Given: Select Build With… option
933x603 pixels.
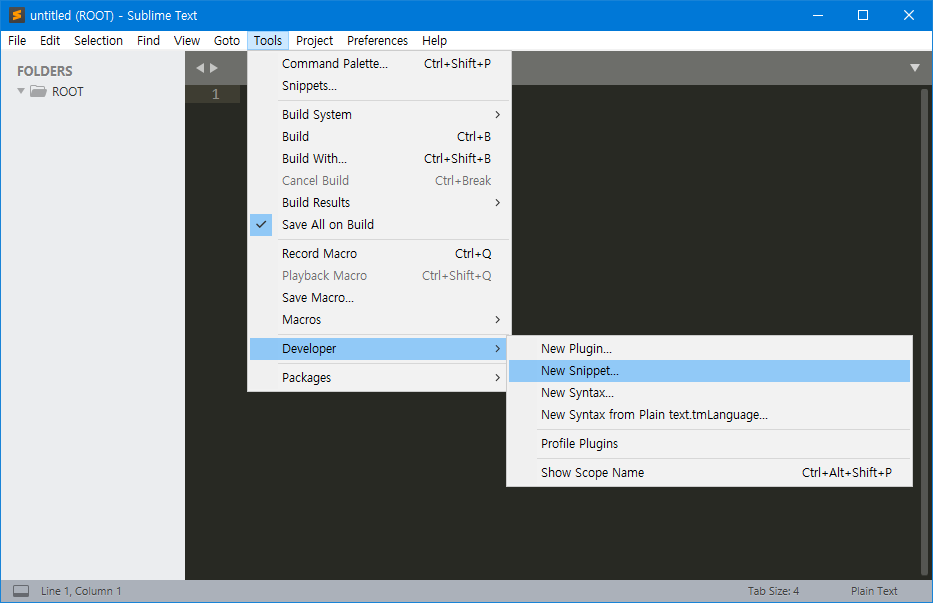Looking at the screenshot, I should tap(380, 158).
